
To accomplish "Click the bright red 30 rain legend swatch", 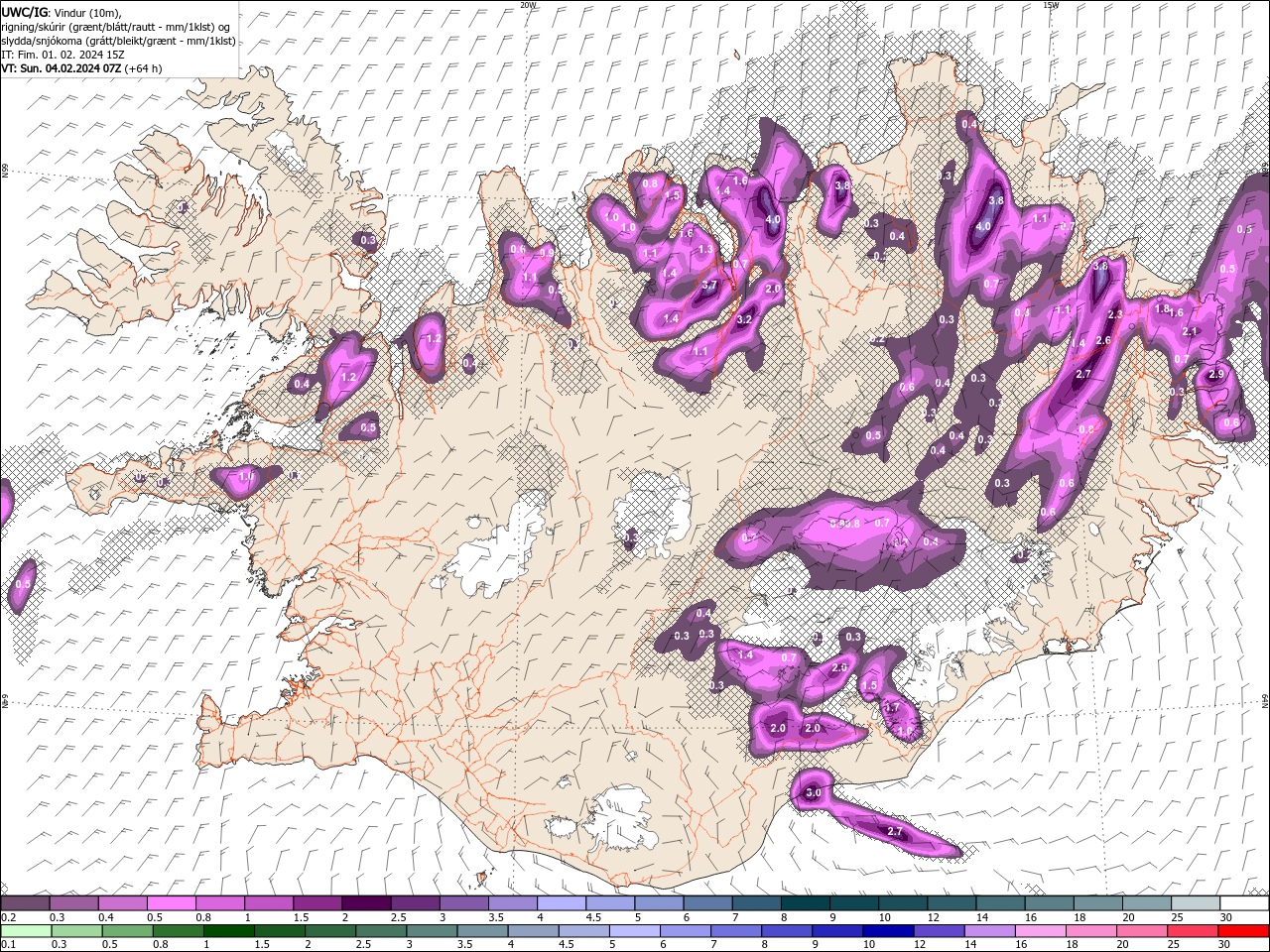I will [1244, 931].
